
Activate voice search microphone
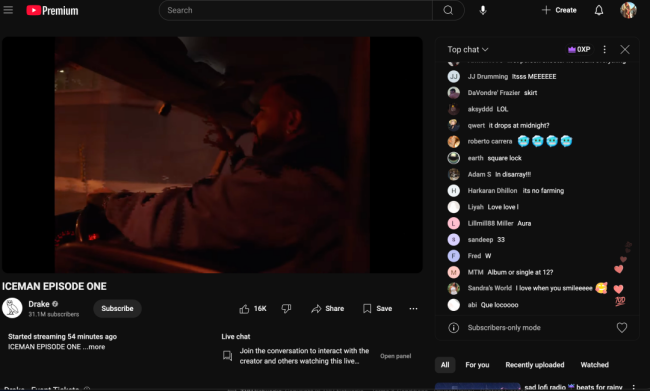tap(483, 10)
